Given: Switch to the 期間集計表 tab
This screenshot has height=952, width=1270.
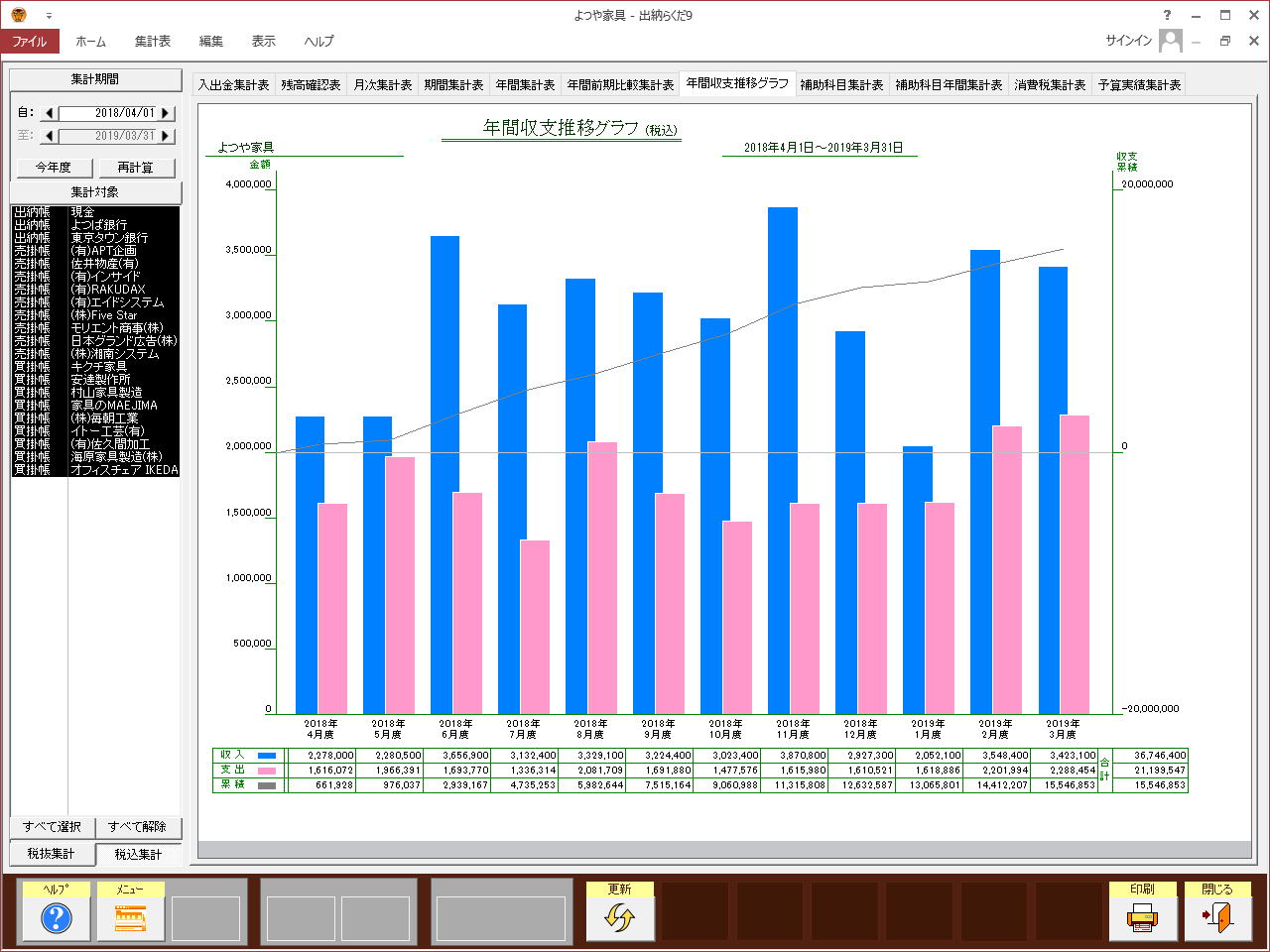Looking at the screenshot, I should [x=453, y=85].
